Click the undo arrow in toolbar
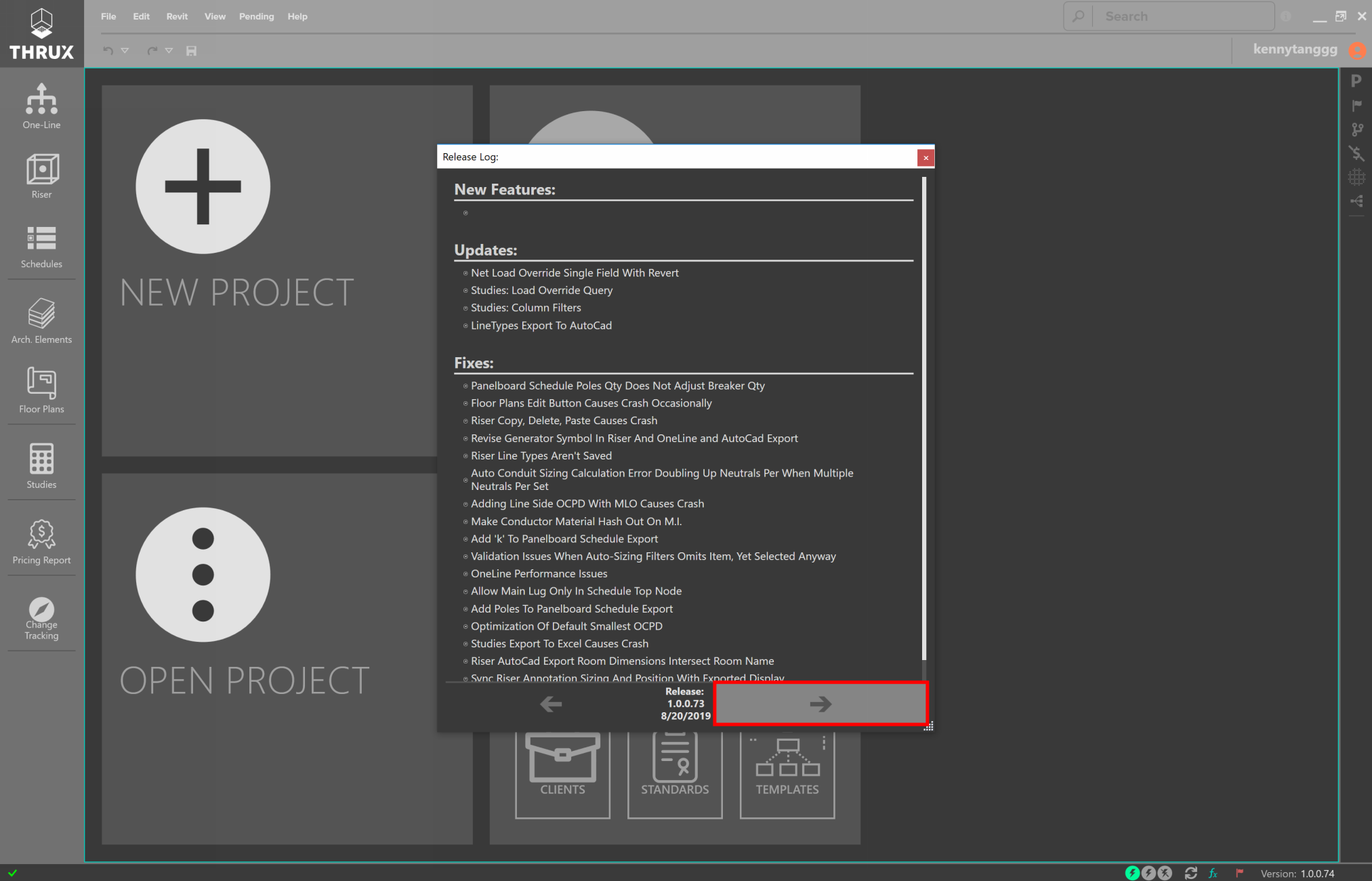Screen dimensions: 1372x881 point(108,51)
